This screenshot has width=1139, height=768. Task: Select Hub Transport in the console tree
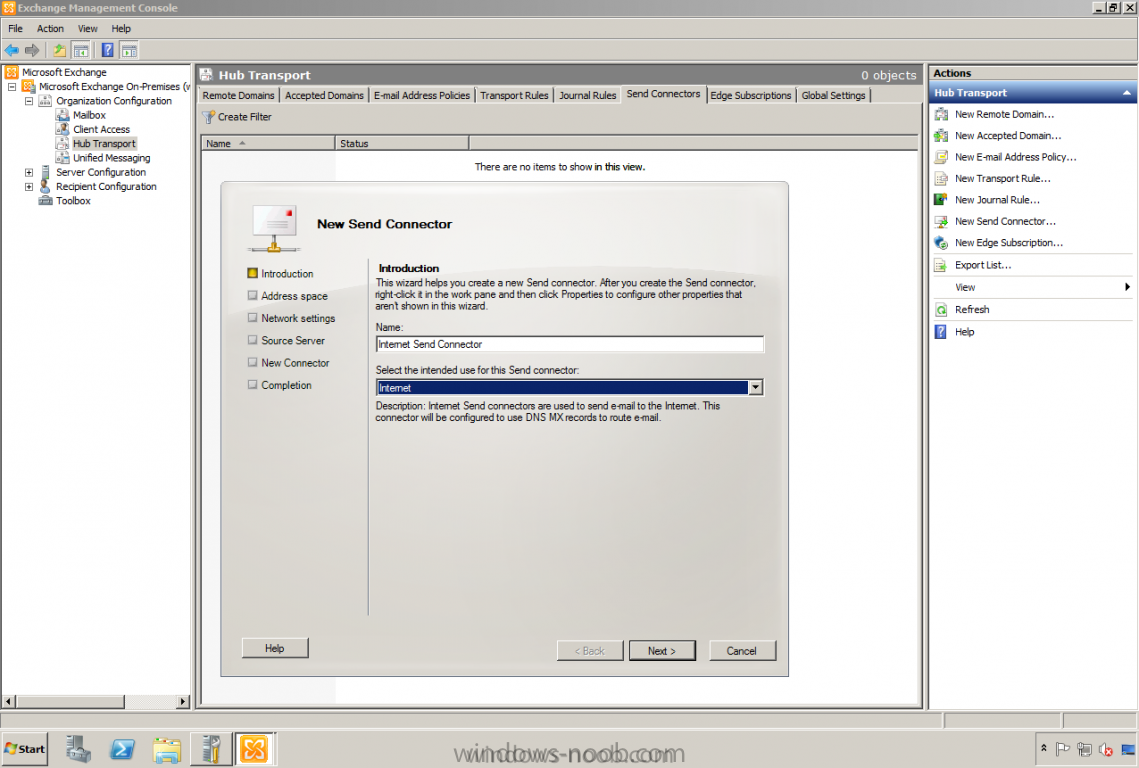point(104,144)
